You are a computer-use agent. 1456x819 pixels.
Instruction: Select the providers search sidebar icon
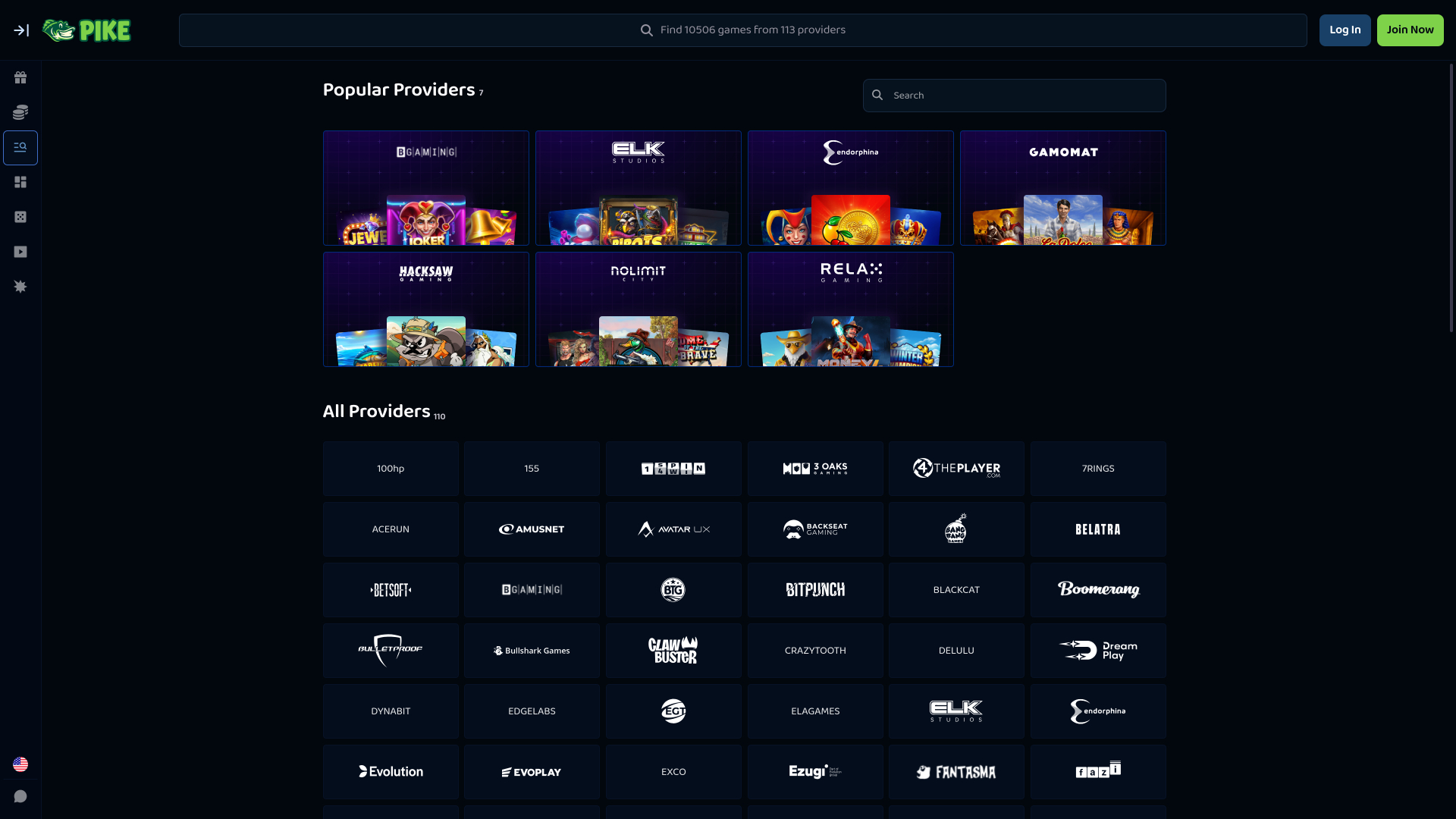point(20,147)
